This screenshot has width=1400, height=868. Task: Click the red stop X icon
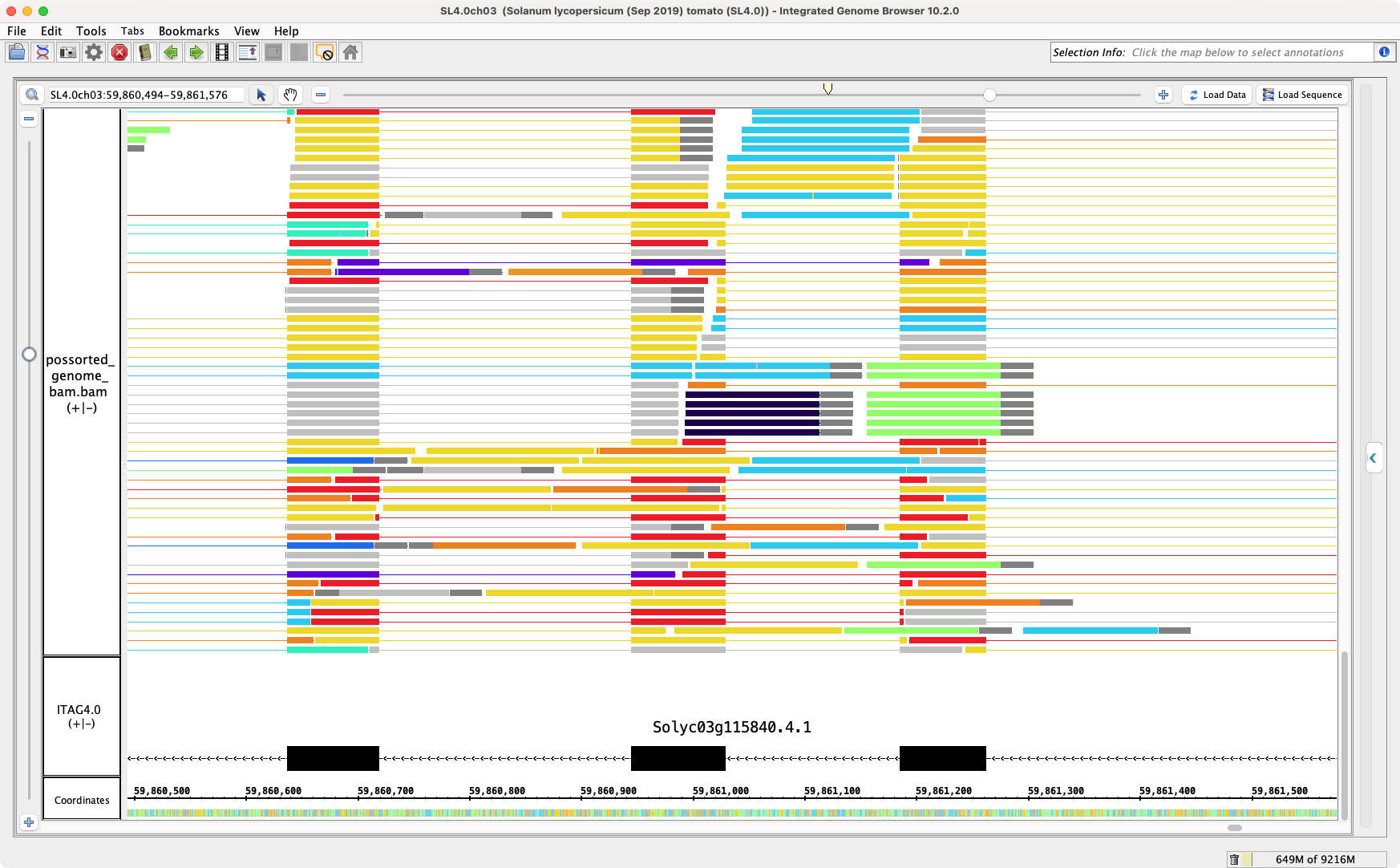(119, 53)
